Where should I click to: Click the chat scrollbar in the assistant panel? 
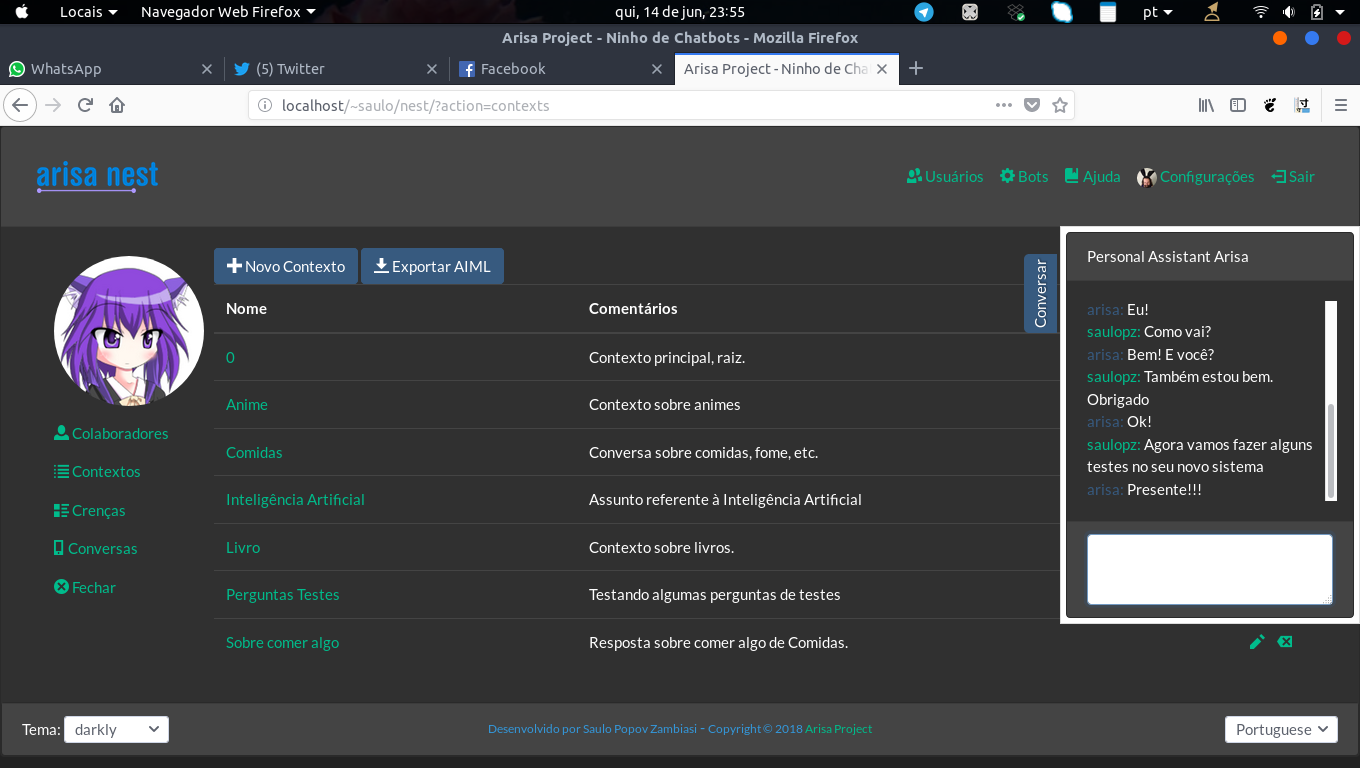tap(1330, 450)
